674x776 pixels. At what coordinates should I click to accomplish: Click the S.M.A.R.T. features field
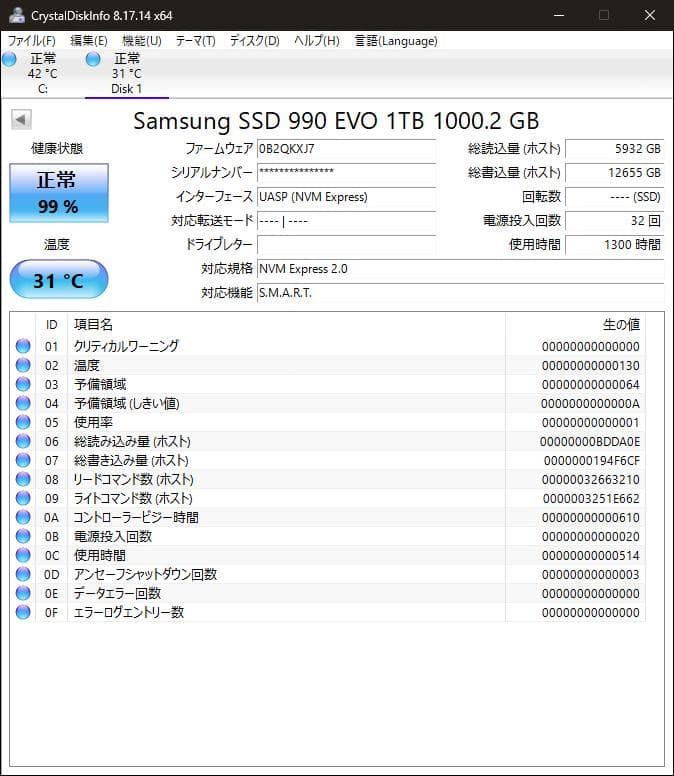461,292
